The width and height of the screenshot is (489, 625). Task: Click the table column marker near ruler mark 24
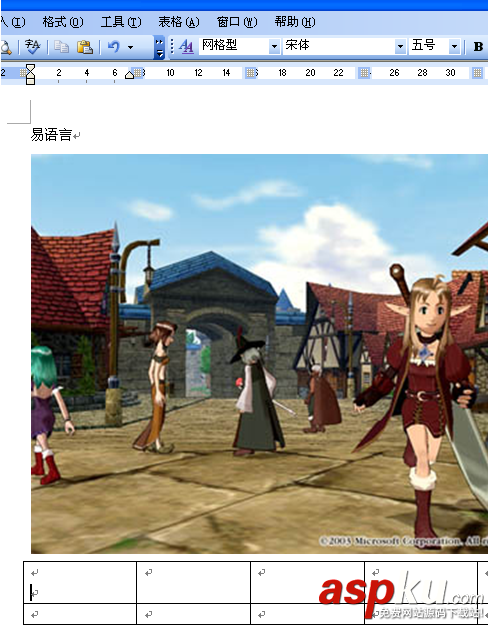364,73
